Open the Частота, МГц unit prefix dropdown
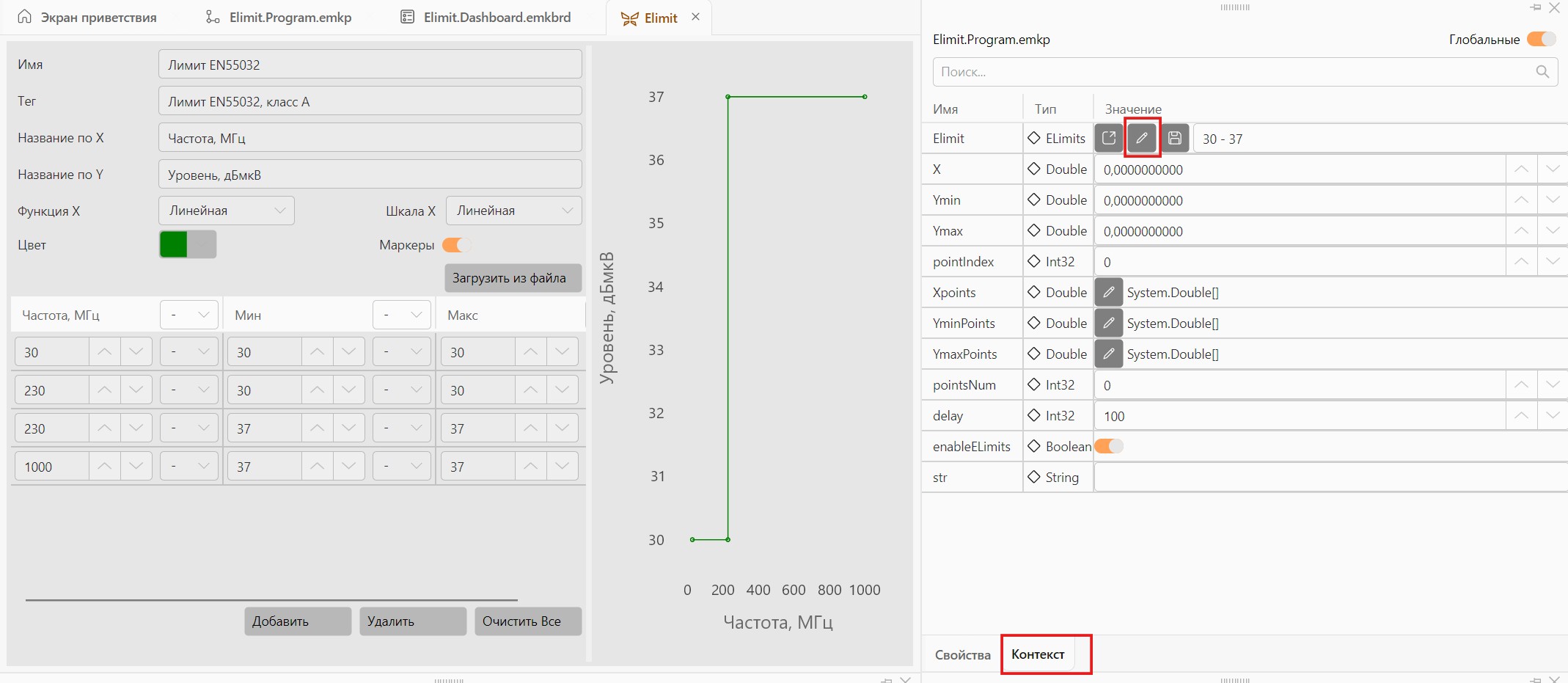1568x683 pixels. click(189, 315)
